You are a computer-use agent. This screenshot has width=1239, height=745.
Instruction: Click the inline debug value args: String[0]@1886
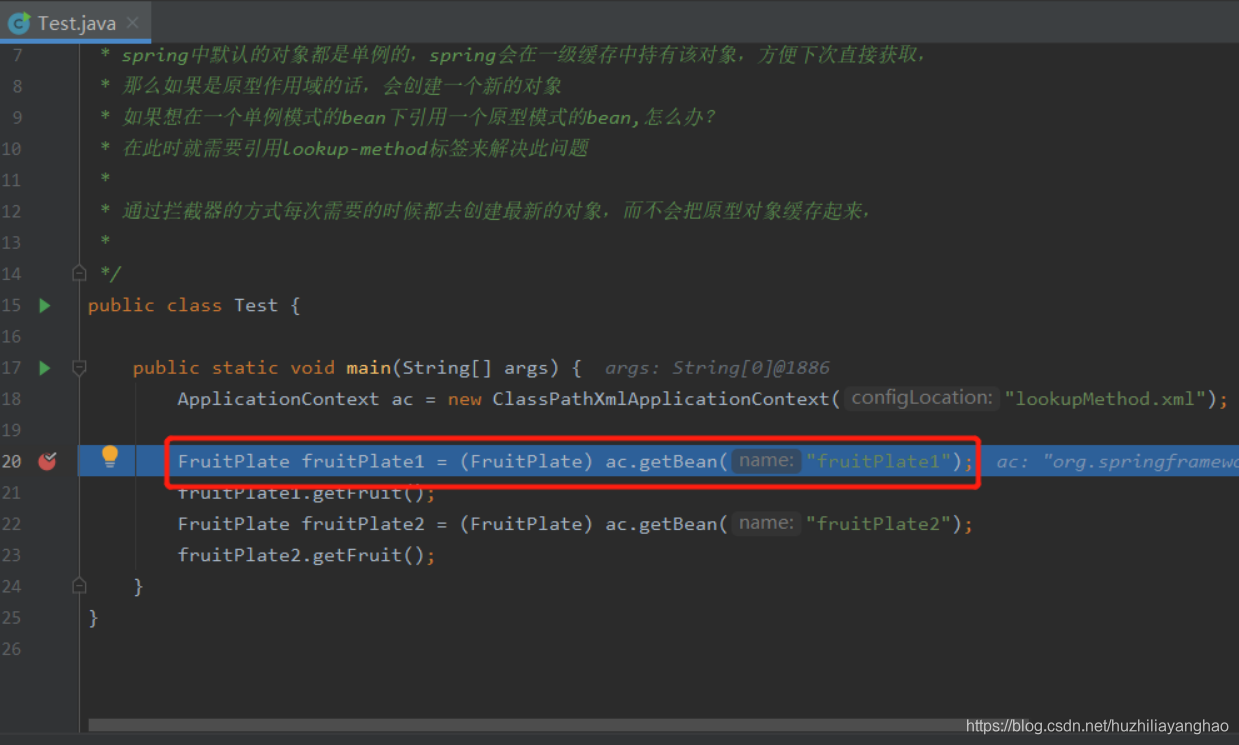pyautogui.click(x=717, y=368)
